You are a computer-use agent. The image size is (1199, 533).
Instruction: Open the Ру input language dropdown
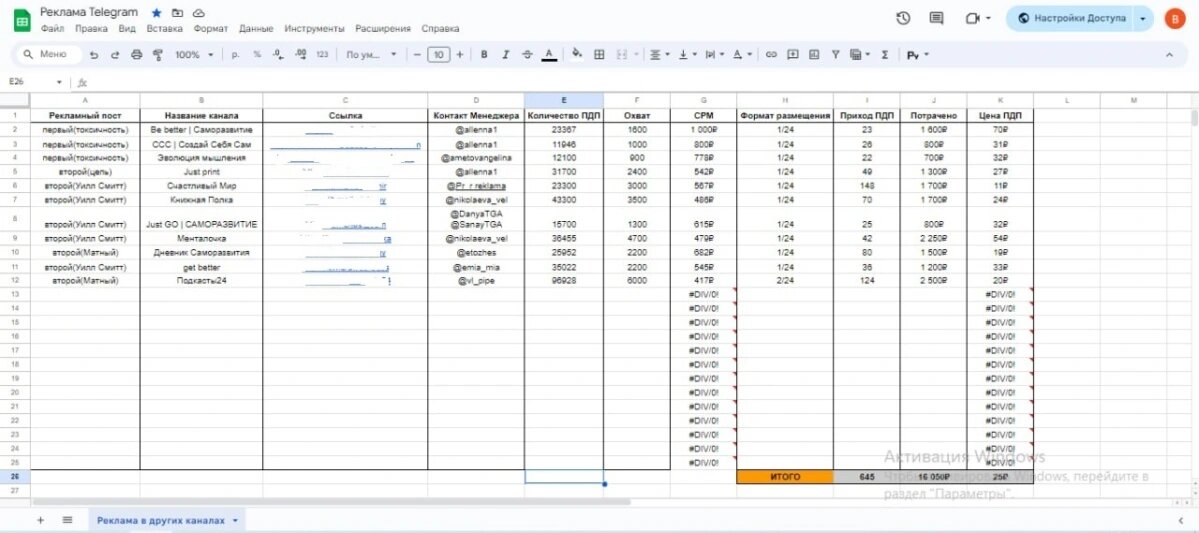pos(918,54)
